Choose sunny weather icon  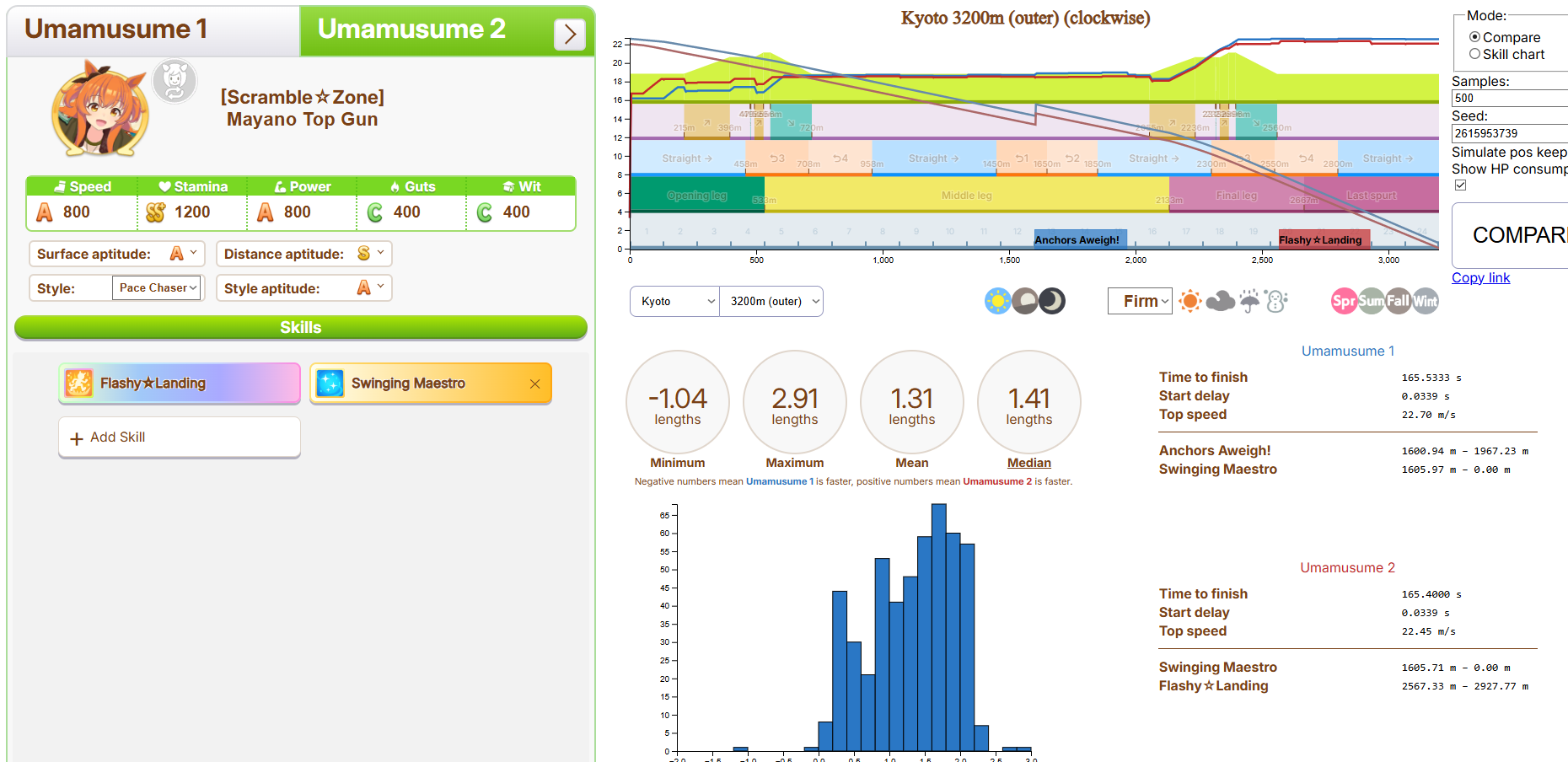(x=1189, y=301)
